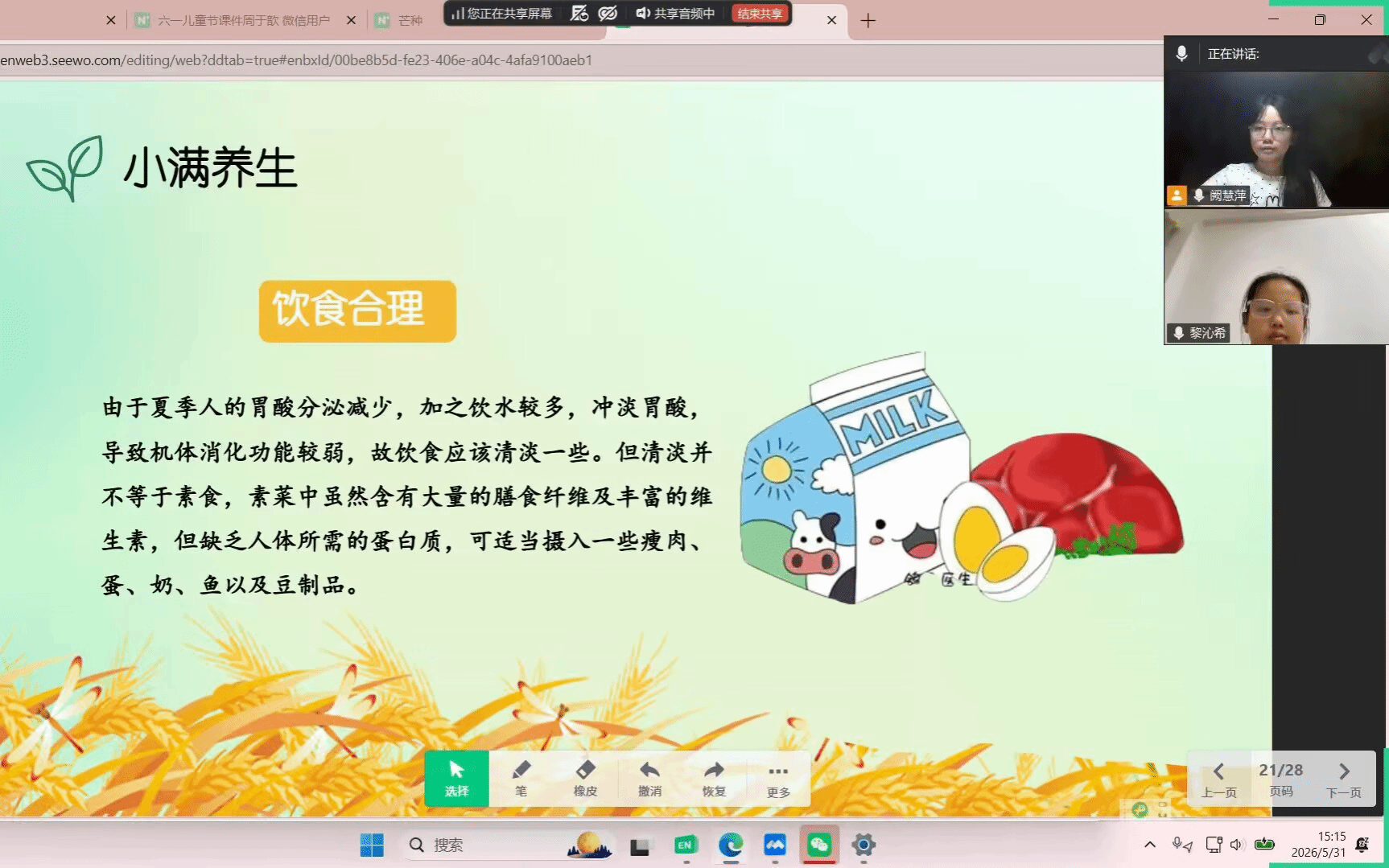Close the leftmost partially hidden tab
The height and width of the screenshot is (868, 1389).
pyautogui.click(x=110, y=20)
